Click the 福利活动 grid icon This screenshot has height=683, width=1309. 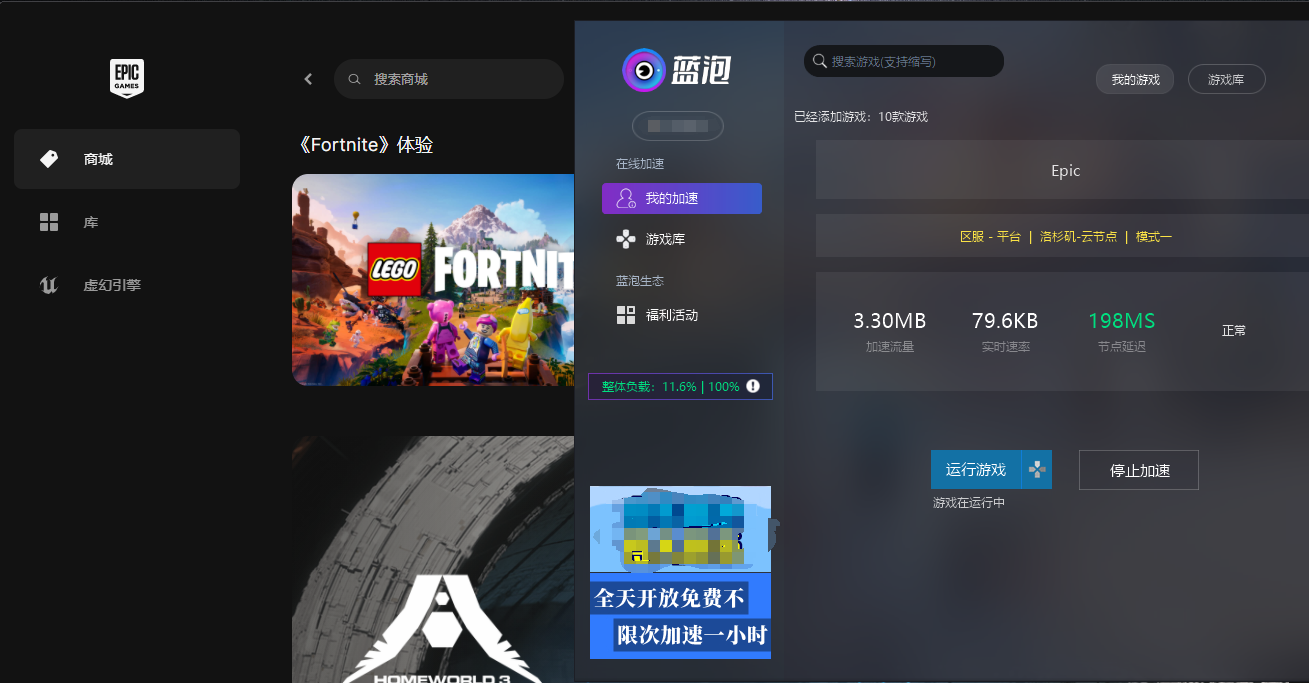pyautogui.click(x=626, y=315)
